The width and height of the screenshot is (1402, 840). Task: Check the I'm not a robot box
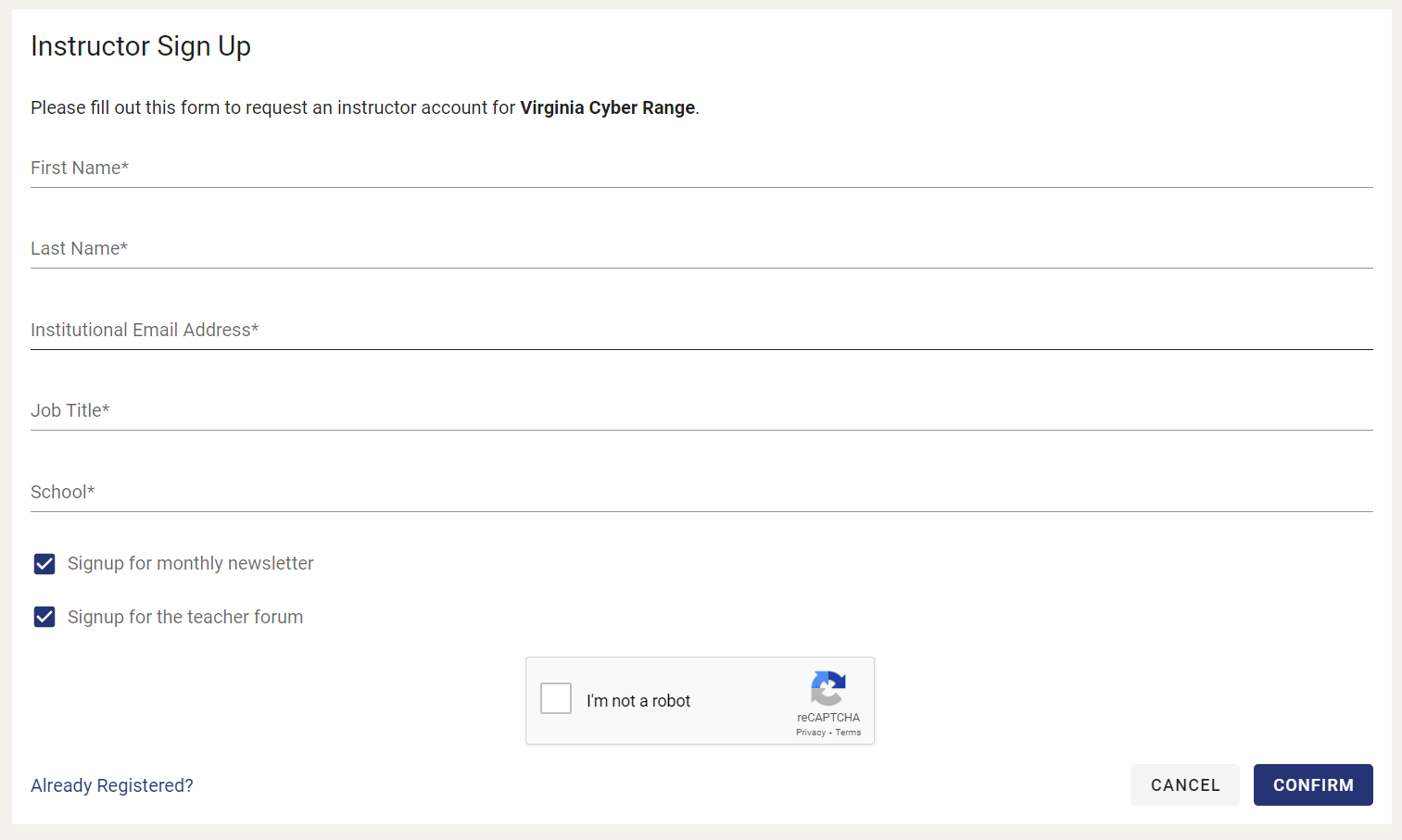coord(556,698)
